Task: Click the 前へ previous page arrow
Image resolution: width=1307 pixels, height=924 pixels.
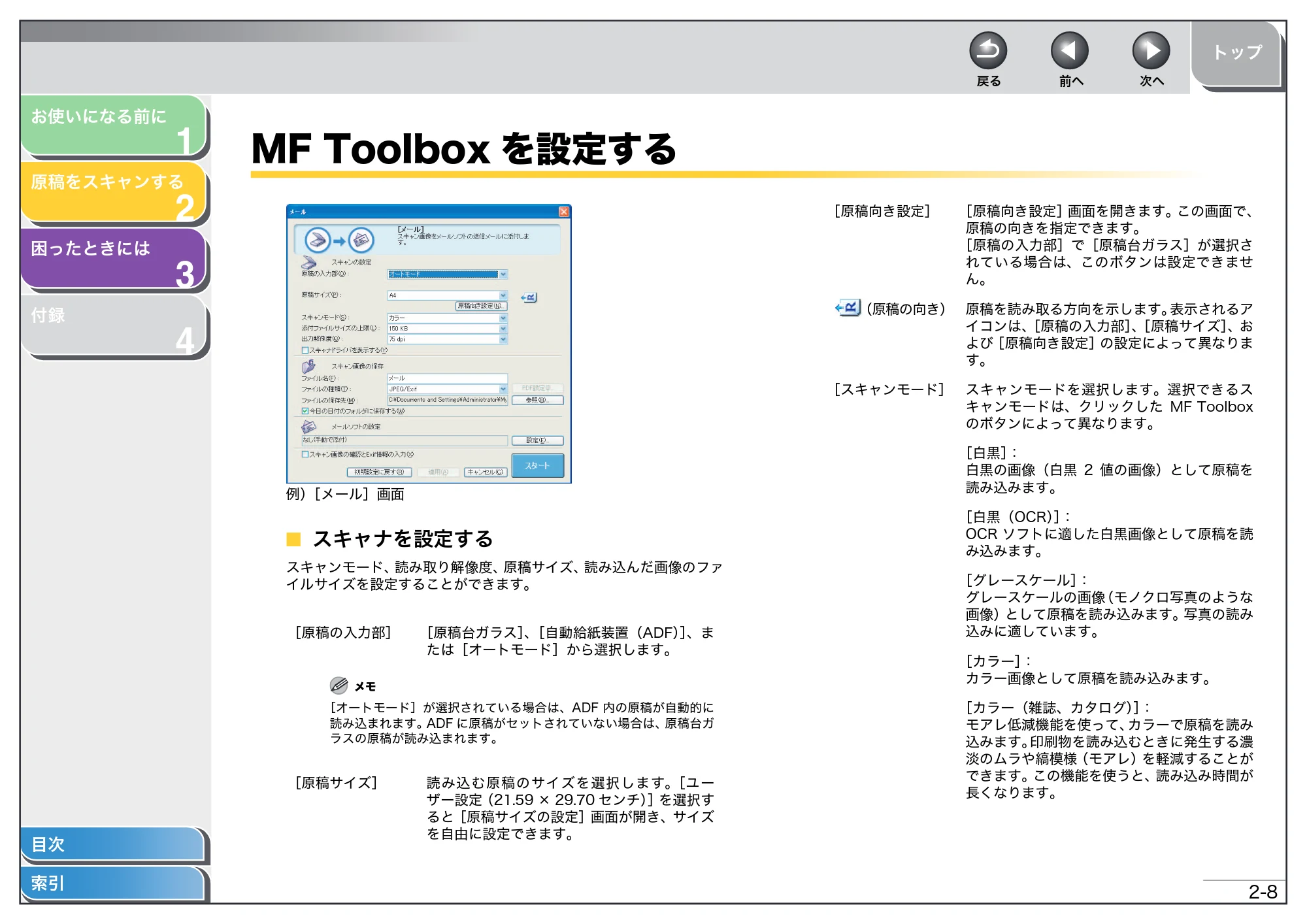Action: pos(1069,51)
